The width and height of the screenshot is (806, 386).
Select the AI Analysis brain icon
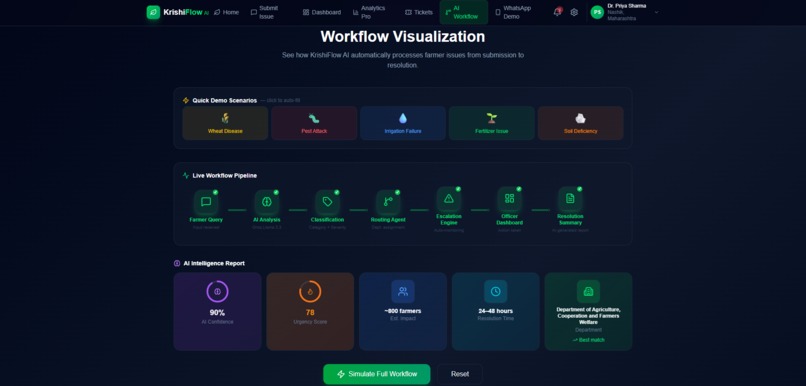(266, 201)
